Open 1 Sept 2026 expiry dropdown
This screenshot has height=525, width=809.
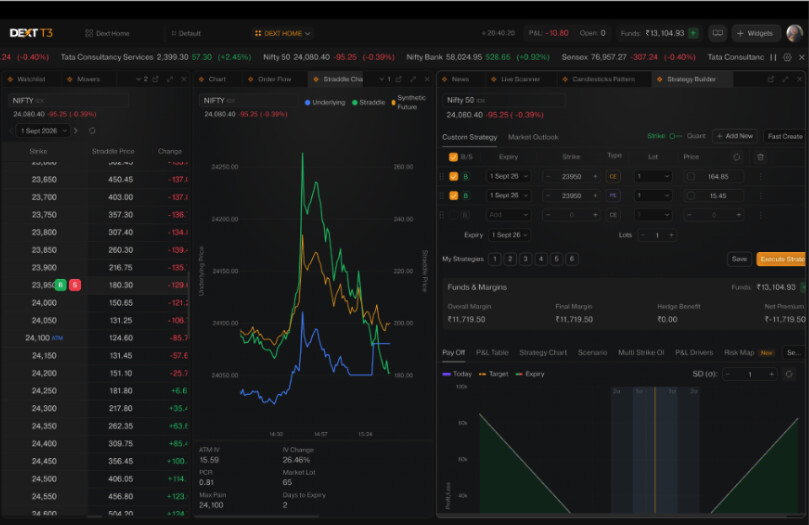point(43,131)
